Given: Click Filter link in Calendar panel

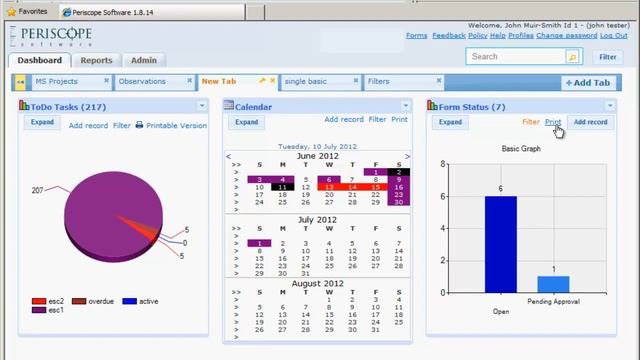Looking at the screenshot, I should pyautogui.click(x=377, y=119).
